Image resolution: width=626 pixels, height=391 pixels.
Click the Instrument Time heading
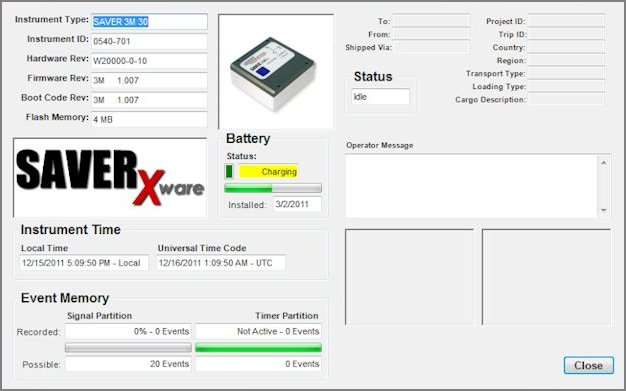point(71,230)
